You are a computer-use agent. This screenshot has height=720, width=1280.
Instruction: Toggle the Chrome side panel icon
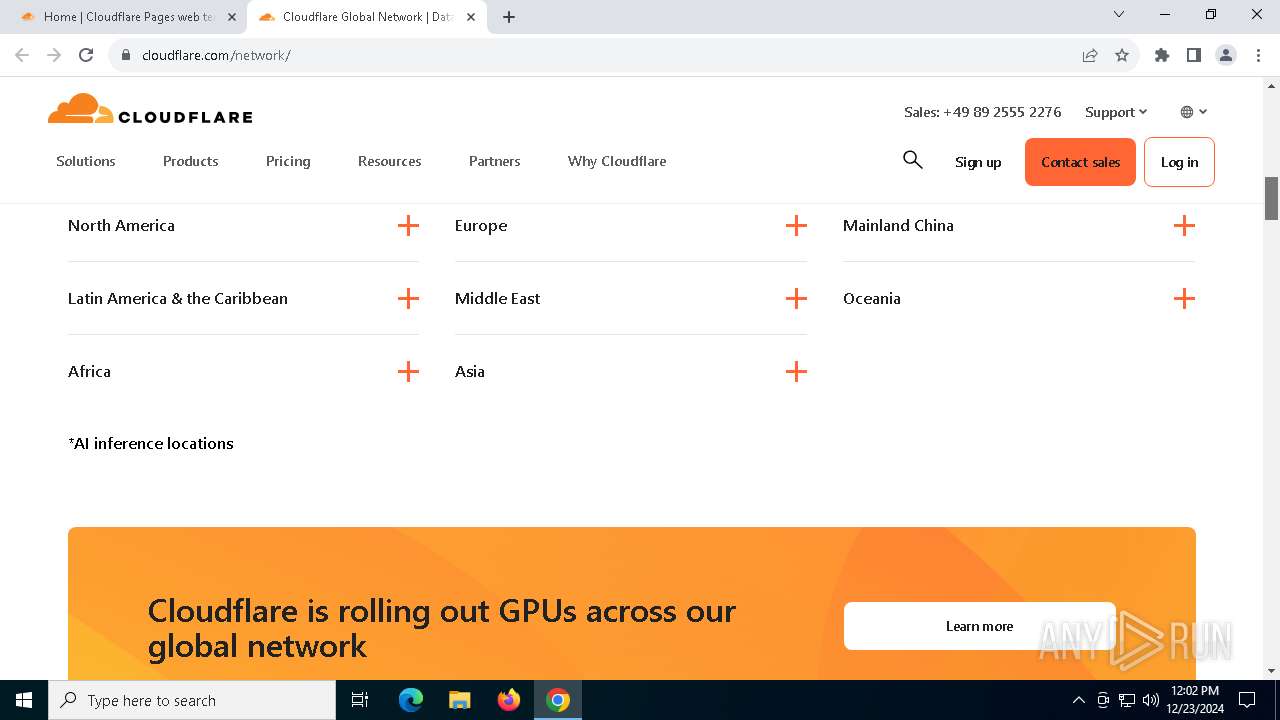coord(1194,55)
